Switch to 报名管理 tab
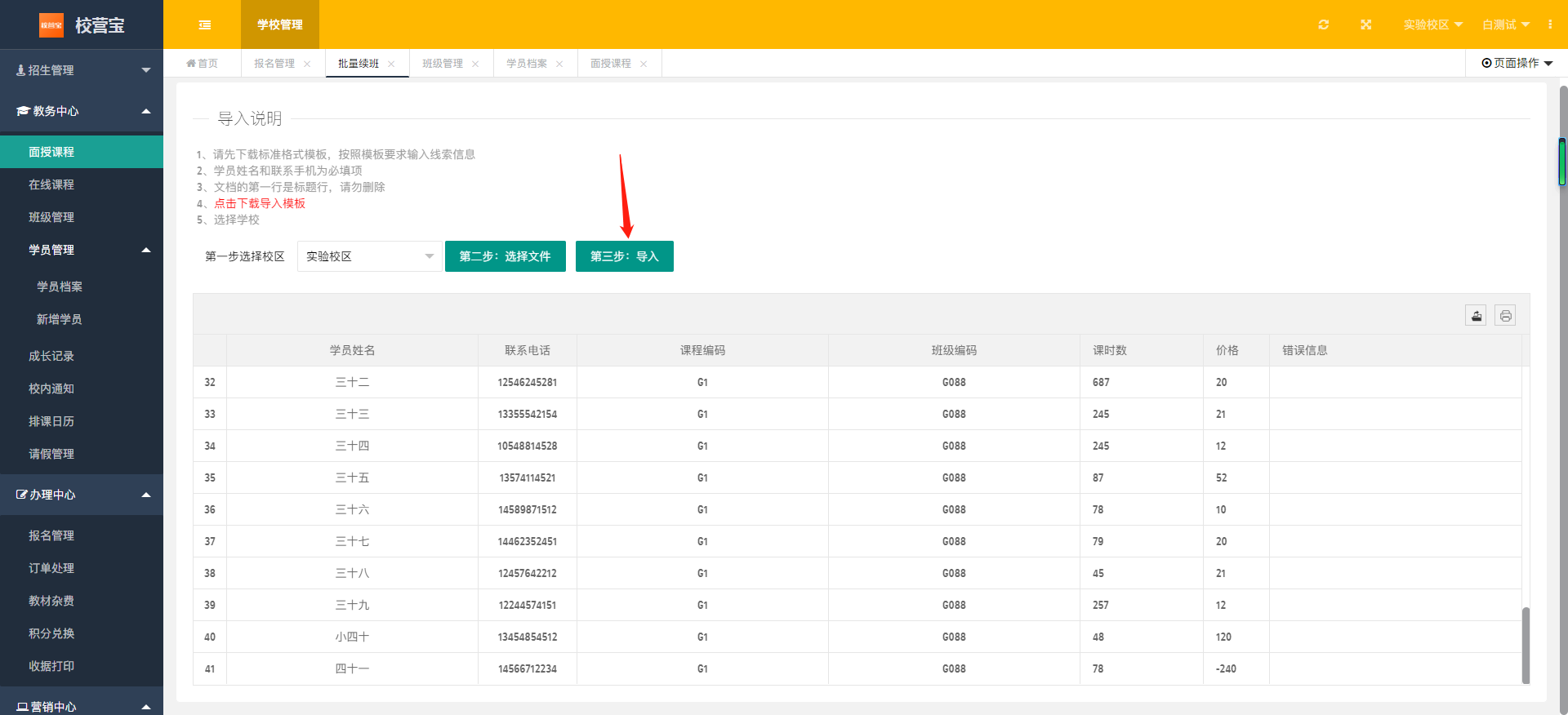Image resolution: width=1568 pixels, height=715 pixels. (x=274, y=64)
